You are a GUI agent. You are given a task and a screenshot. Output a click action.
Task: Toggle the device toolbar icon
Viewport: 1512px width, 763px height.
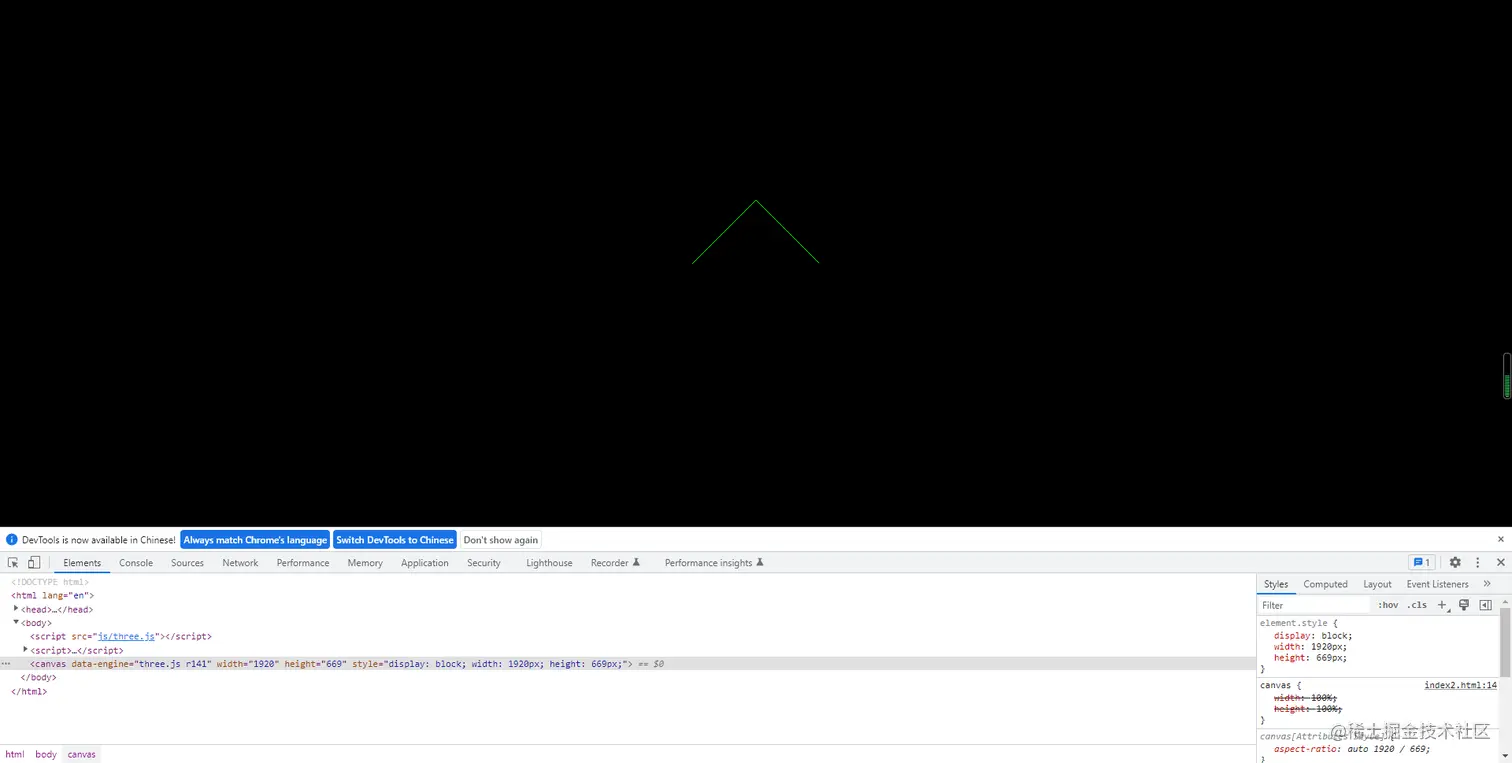[34, 563]
